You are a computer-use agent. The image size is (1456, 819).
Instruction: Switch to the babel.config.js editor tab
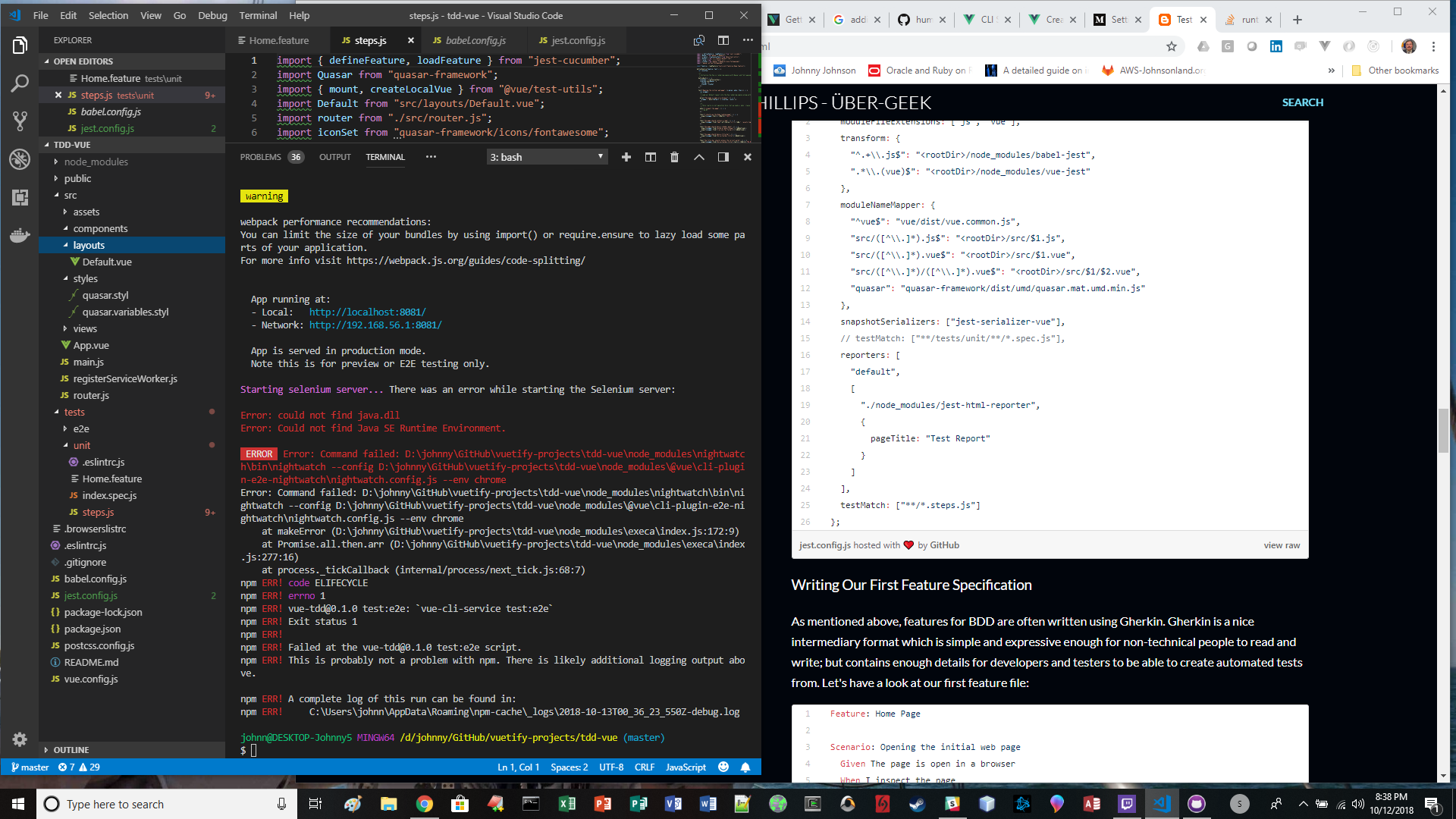(475, 40)
